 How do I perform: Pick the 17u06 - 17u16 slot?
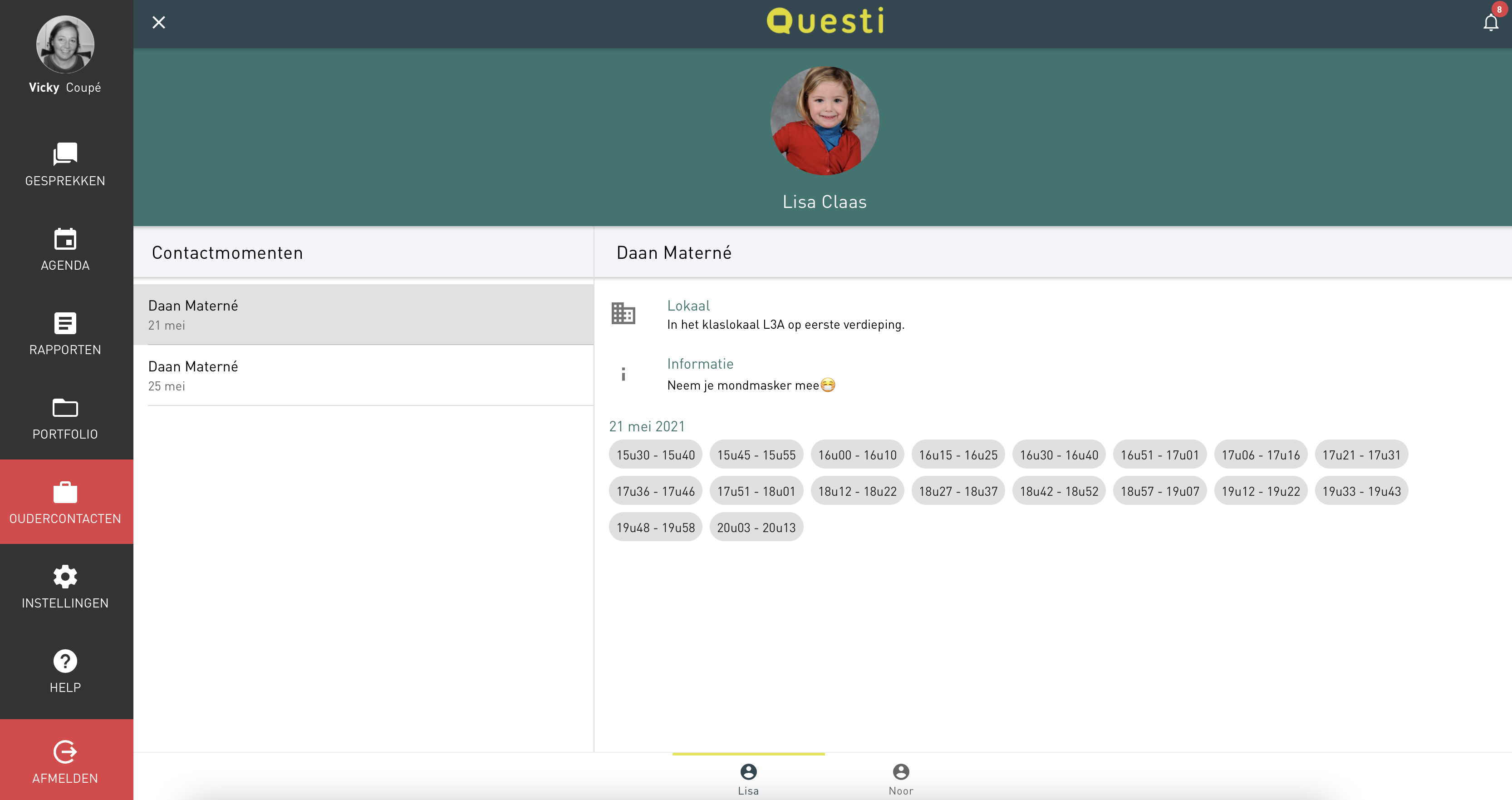click(x=1261, y=454)
